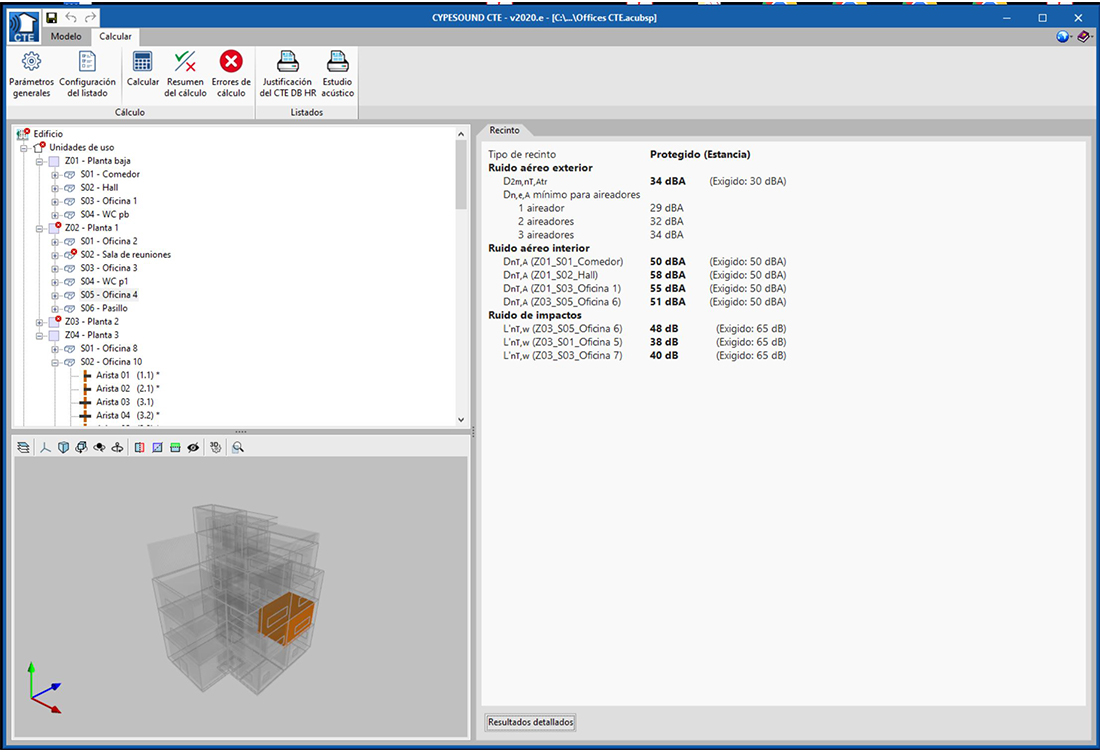
Task: Open Configuración del listado
Action: [x=87, y=74]
